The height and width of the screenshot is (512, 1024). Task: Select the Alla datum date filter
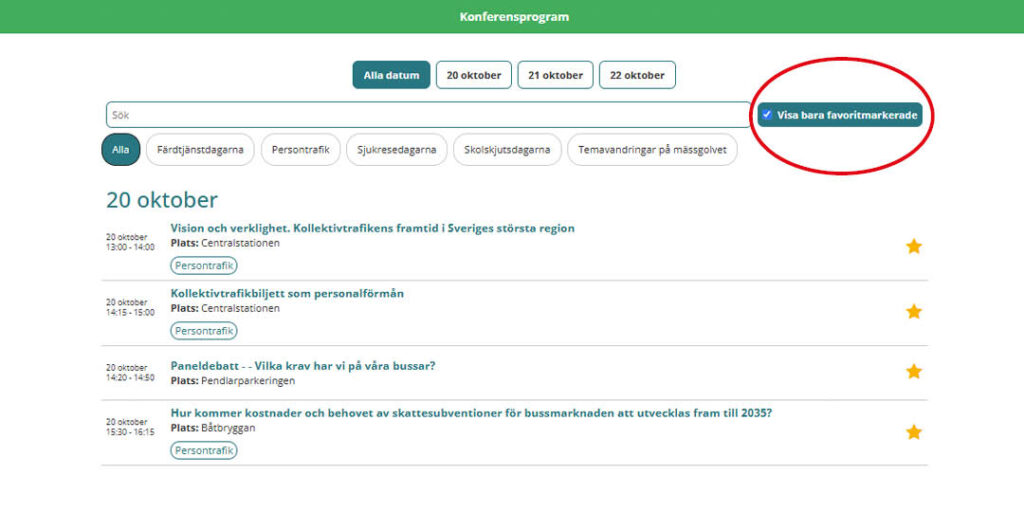coord(391,75)
